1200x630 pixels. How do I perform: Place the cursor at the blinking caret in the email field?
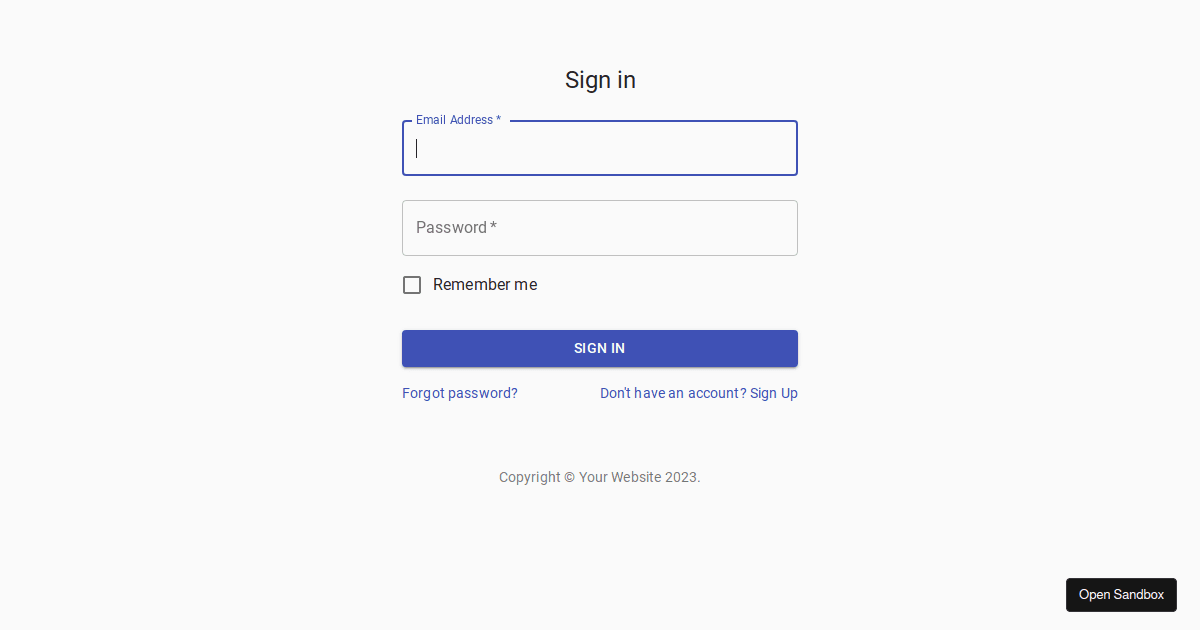[417, 148]
